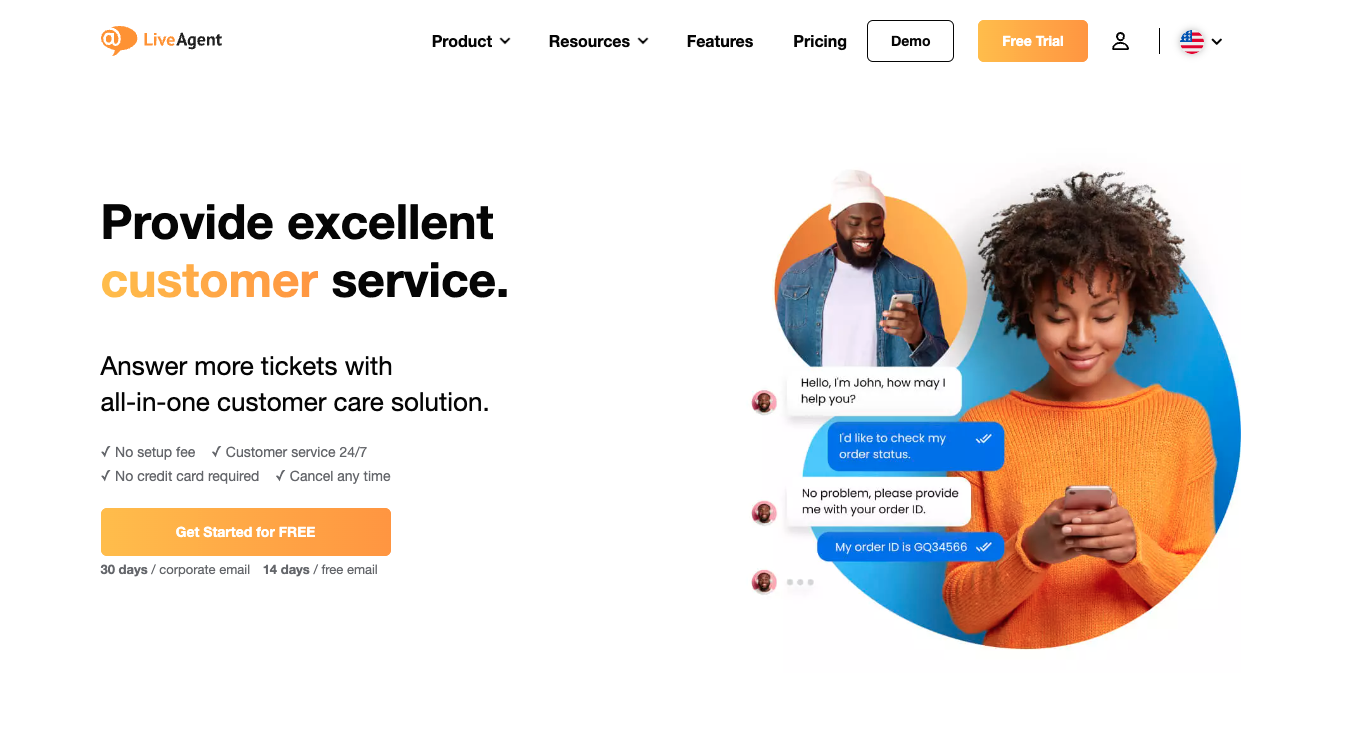Open the user account profile icon
Image resolution: width=1371 pixels, height=740 pixels.
point(1120,41)
